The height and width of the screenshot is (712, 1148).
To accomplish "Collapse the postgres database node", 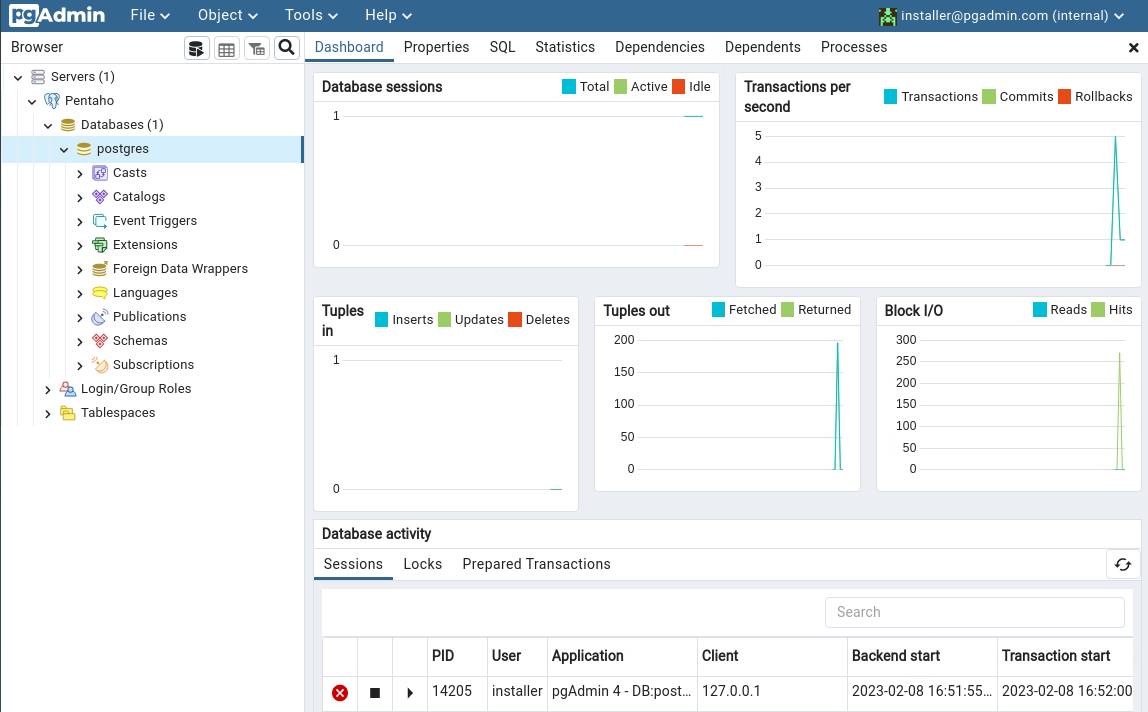I will click(64, 149).
